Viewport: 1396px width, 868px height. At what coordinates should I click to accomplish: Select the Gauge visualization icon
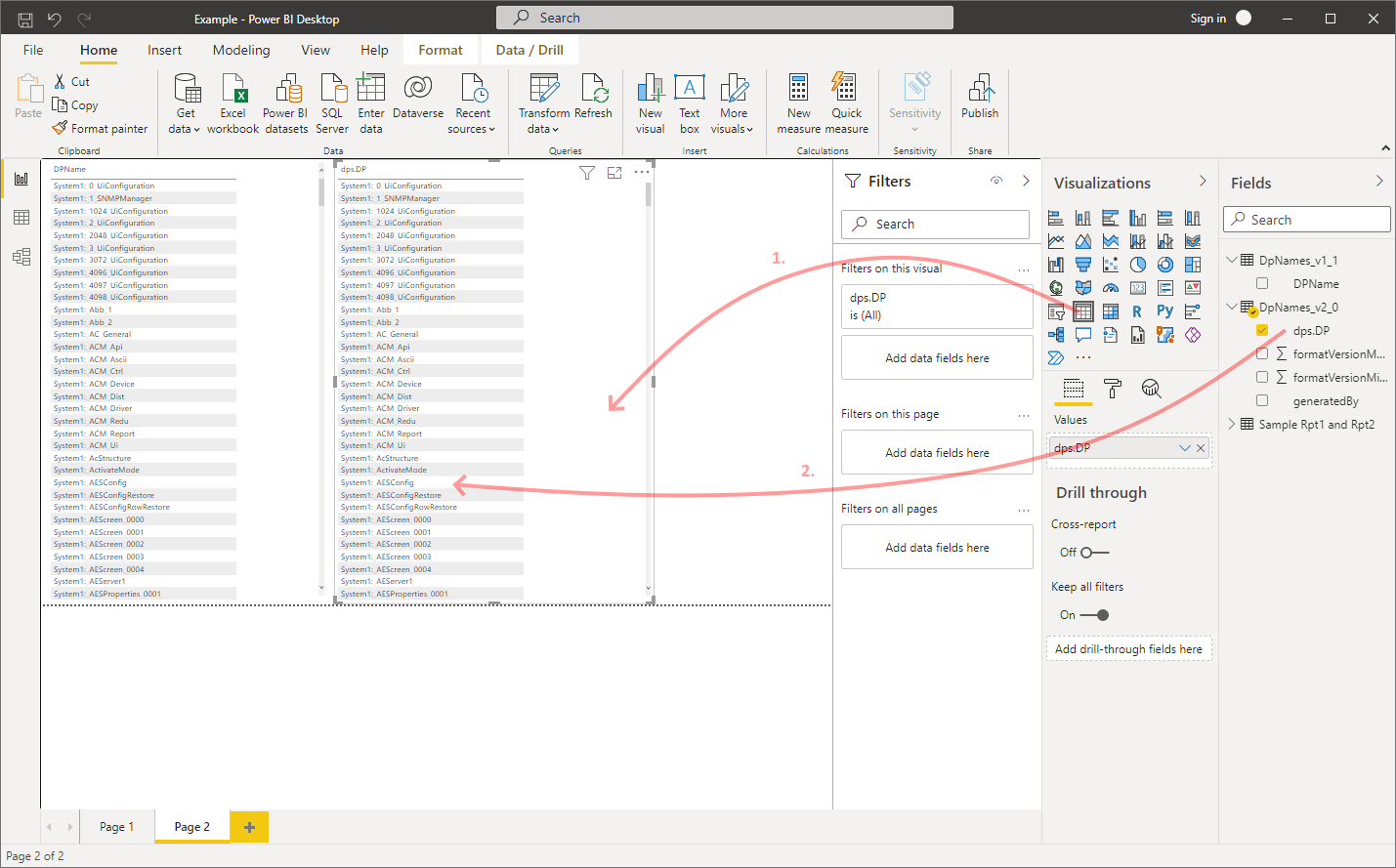(x=1111, y=288)
